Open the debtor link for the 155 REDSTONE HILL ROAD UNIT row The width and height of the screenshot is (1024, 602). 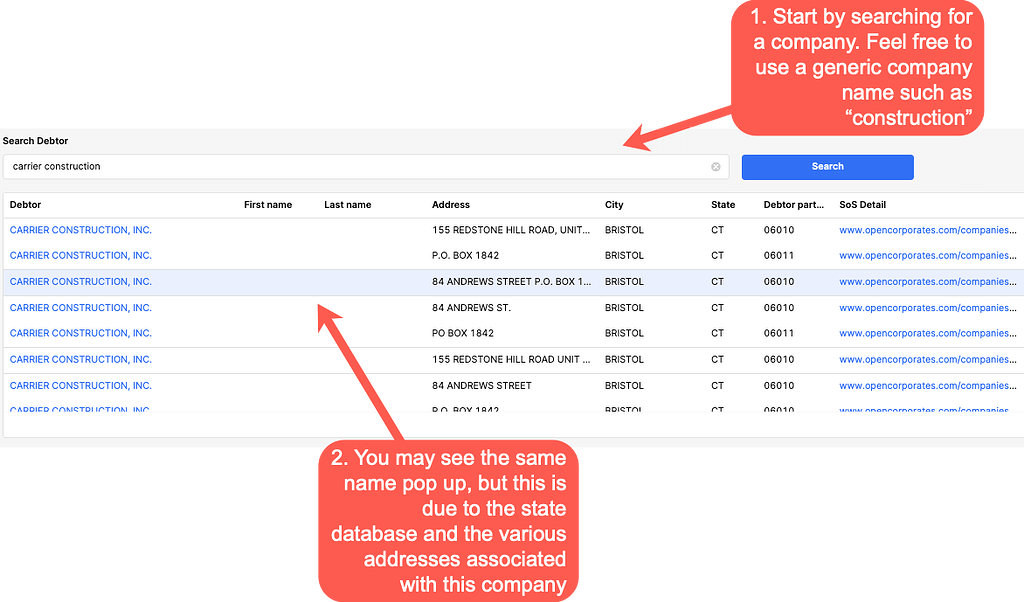tap(80, 359)
